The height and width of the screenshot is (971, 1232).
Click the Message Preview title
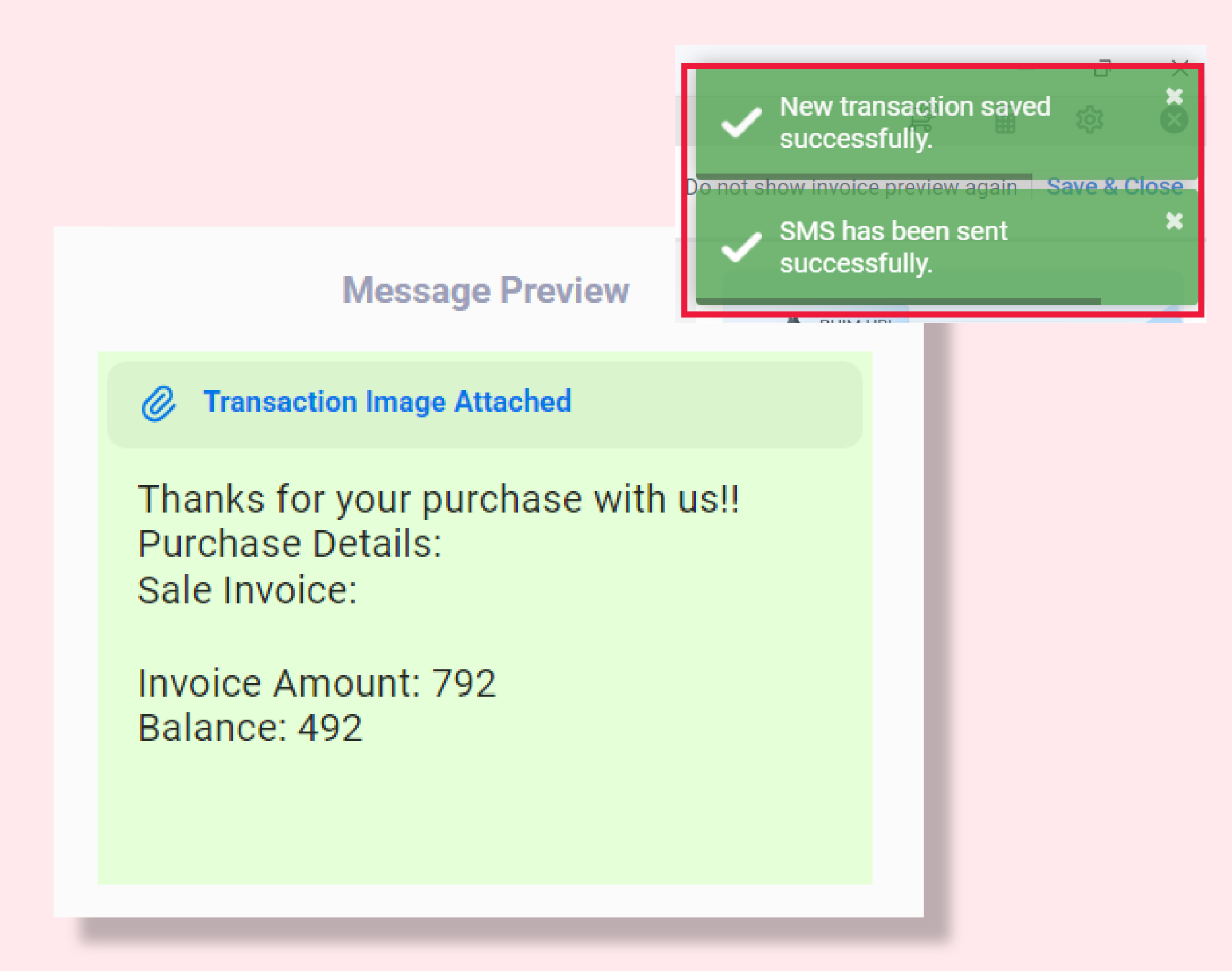pos(485,289)
